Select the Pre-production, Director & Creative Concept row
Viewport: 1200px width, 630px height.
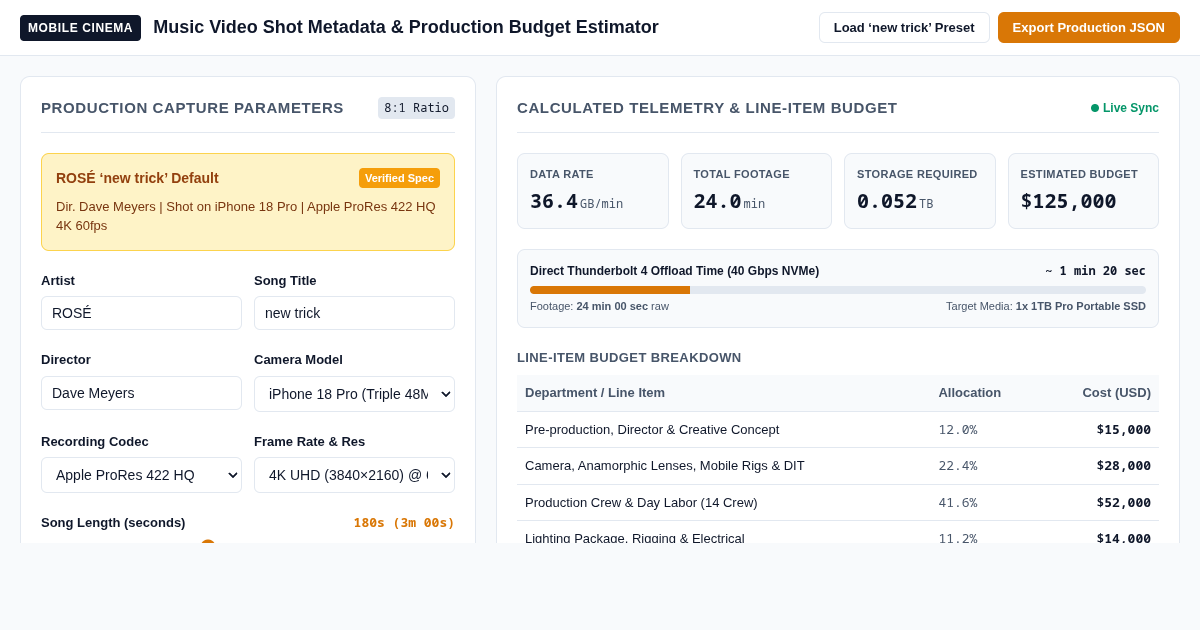pyautogui.click(x=838, y=430)
